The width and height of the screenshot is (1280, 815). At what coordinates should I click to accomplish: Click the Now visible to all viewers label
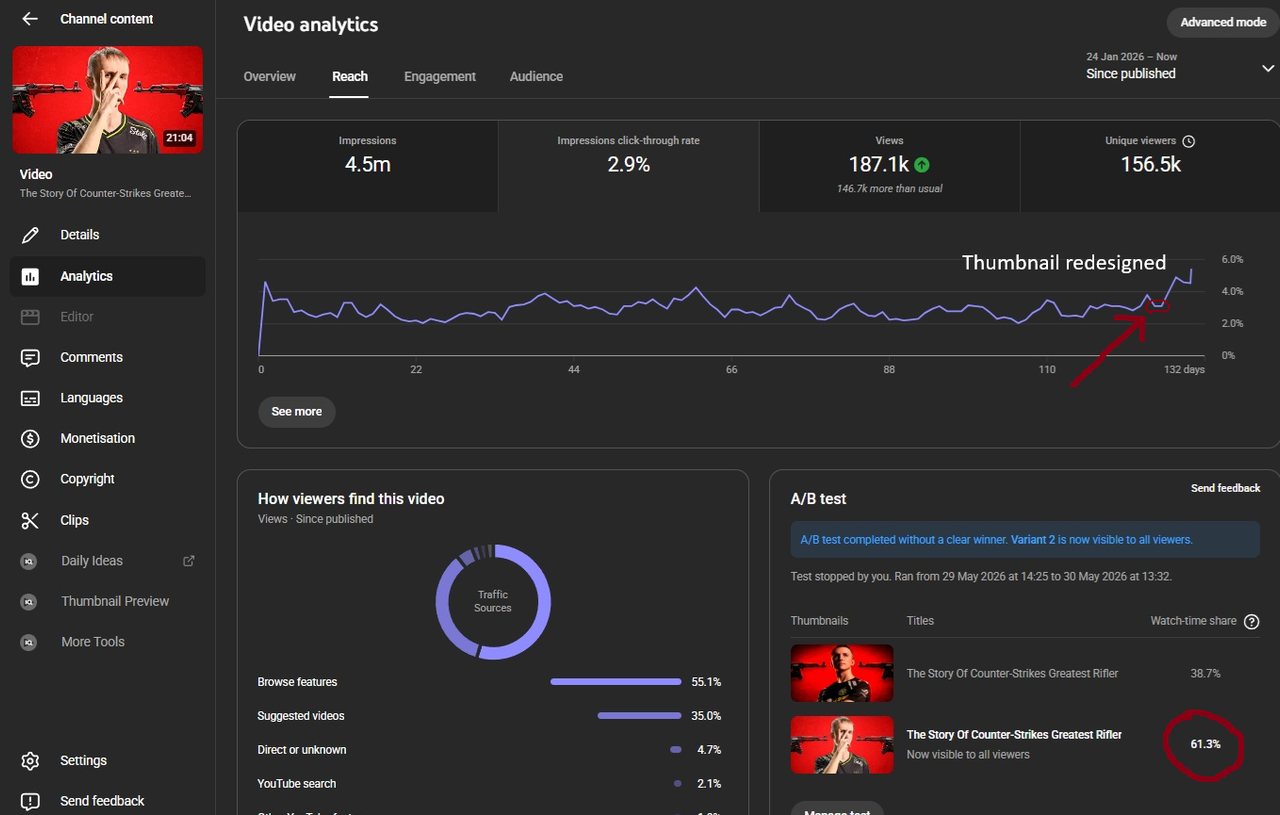click(968, 755)
